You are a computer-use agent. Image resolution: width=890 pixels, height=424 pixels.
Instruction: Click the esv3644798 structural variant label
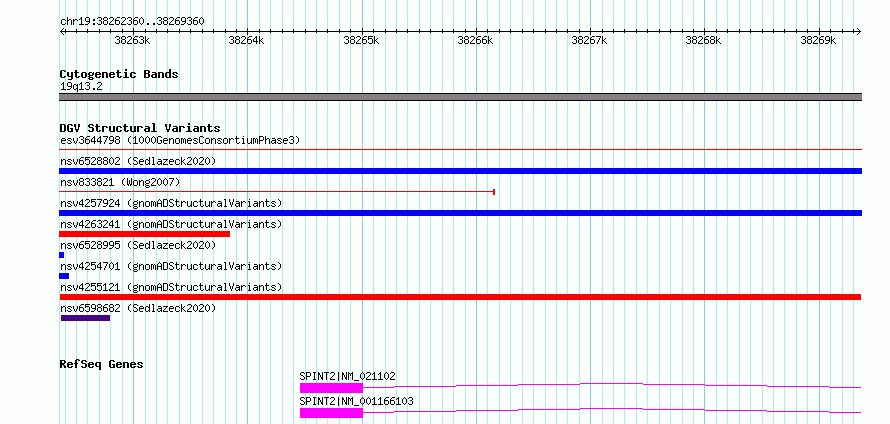pos(180,140)
